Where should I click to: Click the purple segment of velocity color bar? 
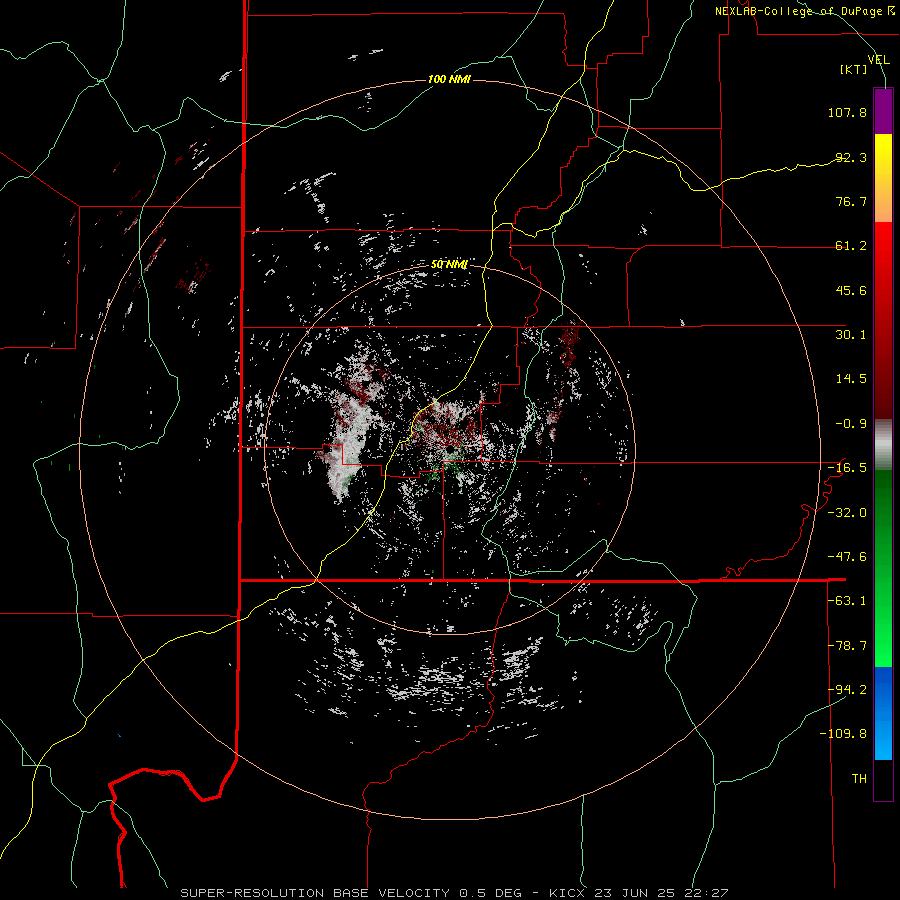coord(883,111)
